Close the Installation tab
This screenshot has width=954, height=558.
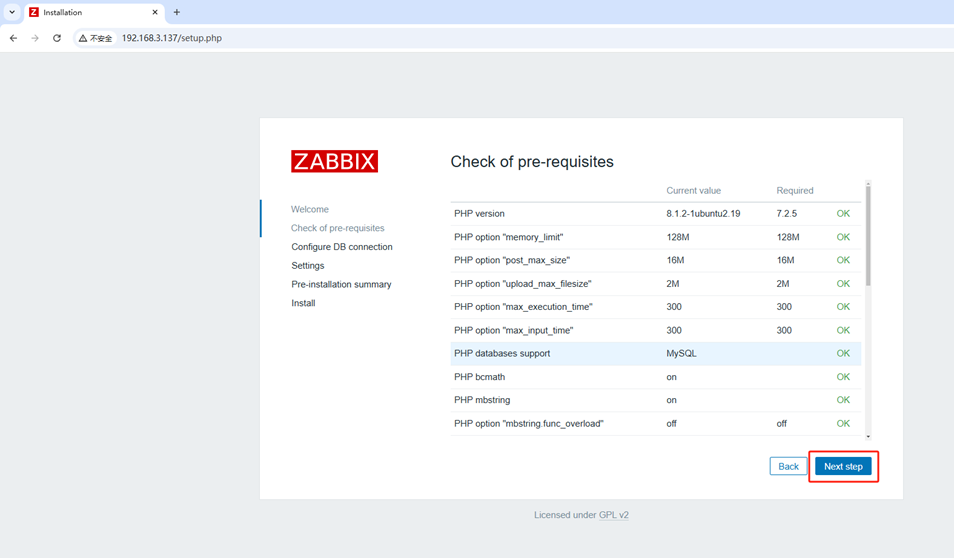point(155,12)
